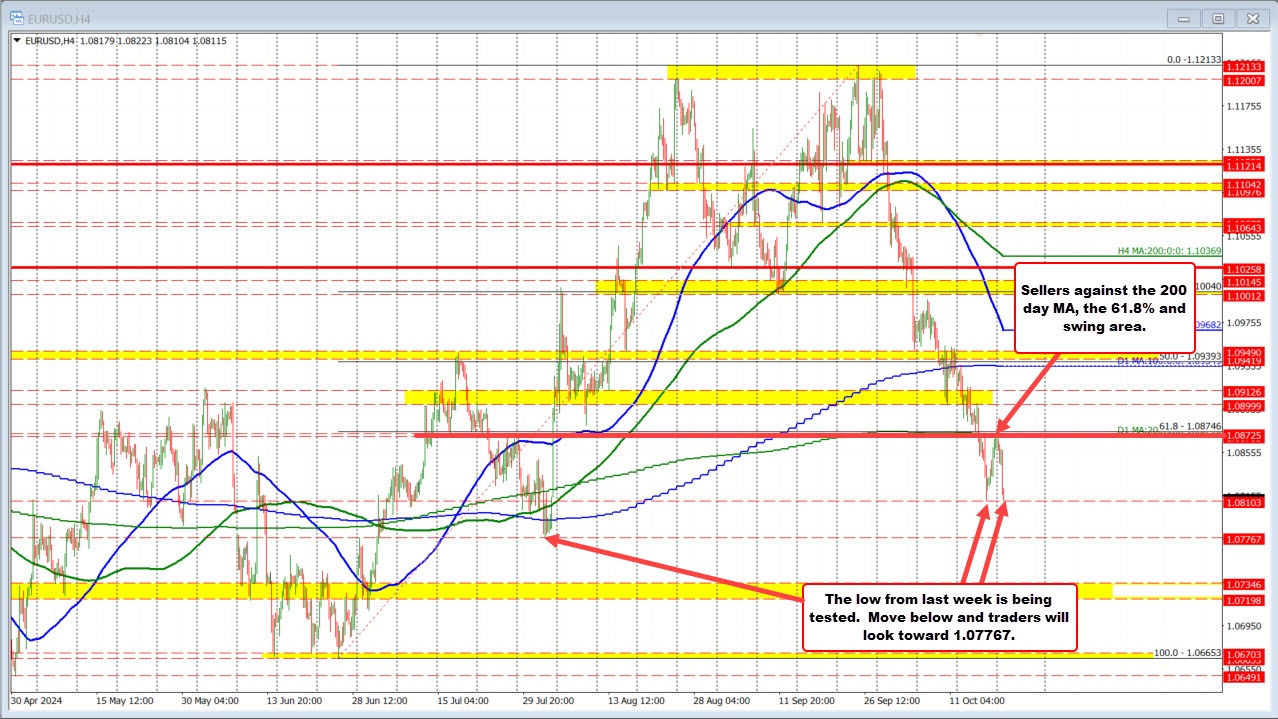Screen dimensions: 1278x719
Task: Click the low-from-last-week annotation box
Action: point(941,618)
